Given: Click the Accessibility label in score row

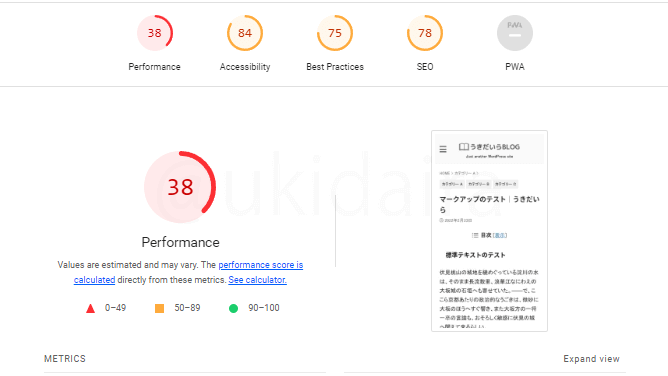Looking at the screenshot, I should click(245, 67).
